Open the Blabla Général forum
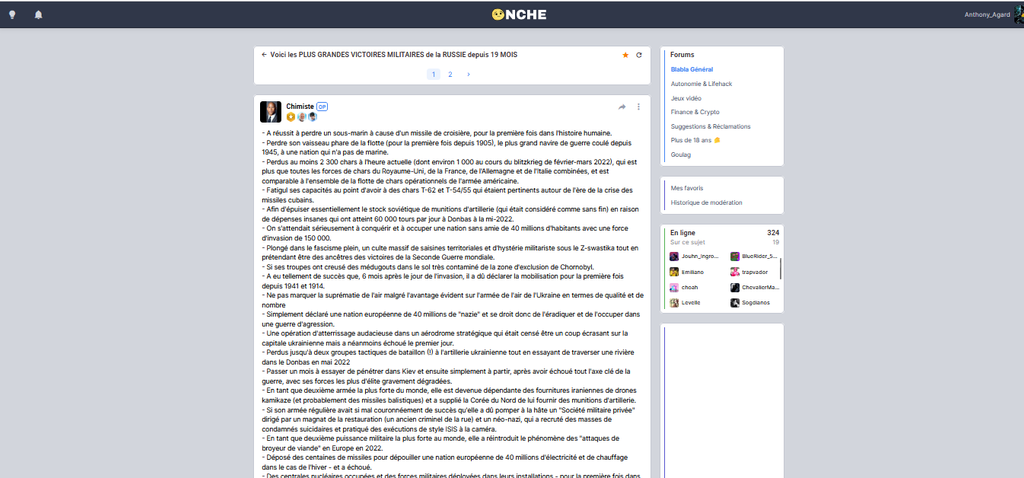Viewport: 1024px width, 478px height. click(x=692, y=69)
